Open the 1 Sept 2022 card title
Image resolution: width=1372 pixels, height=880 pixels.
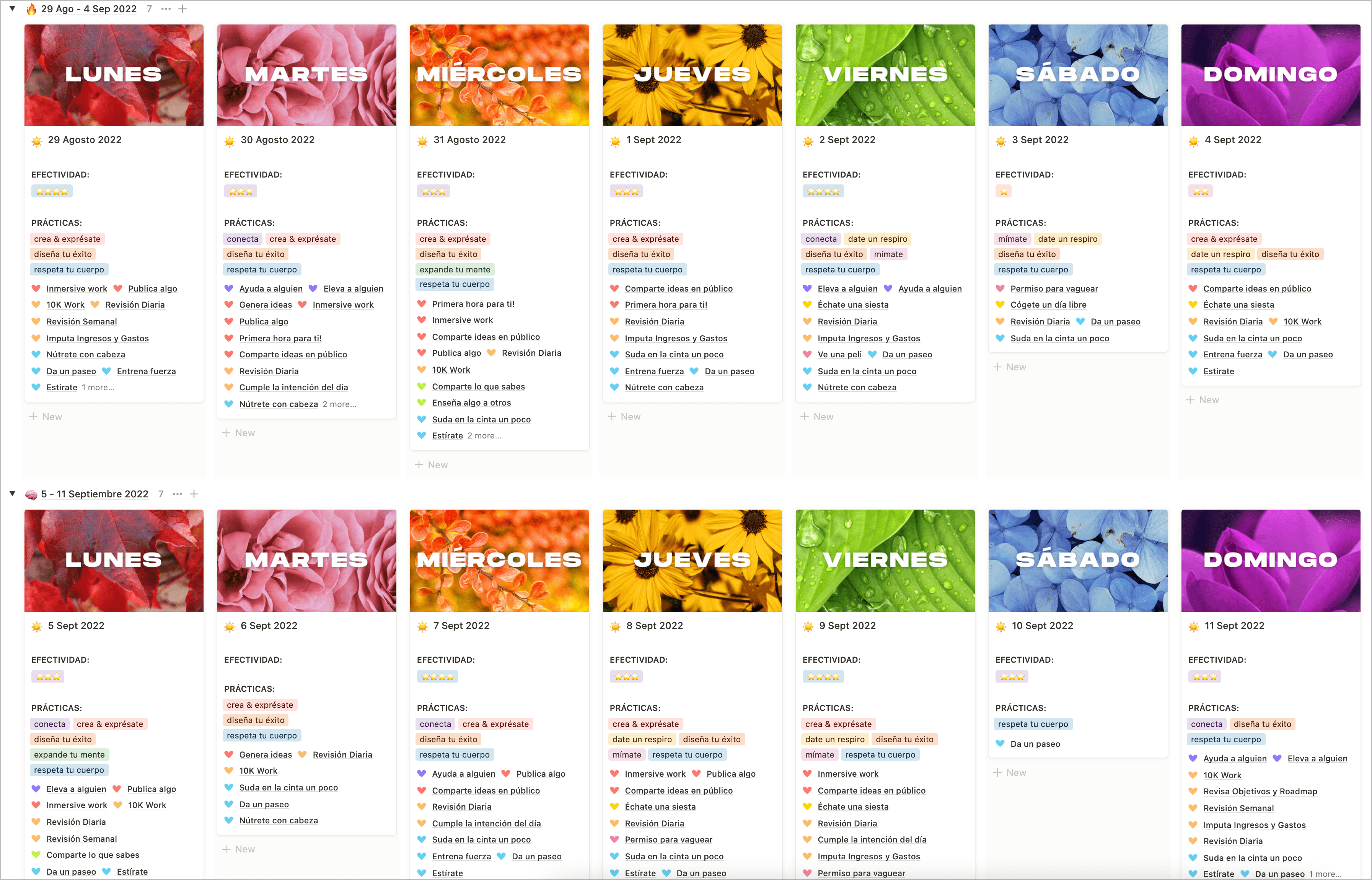[653, 140]
